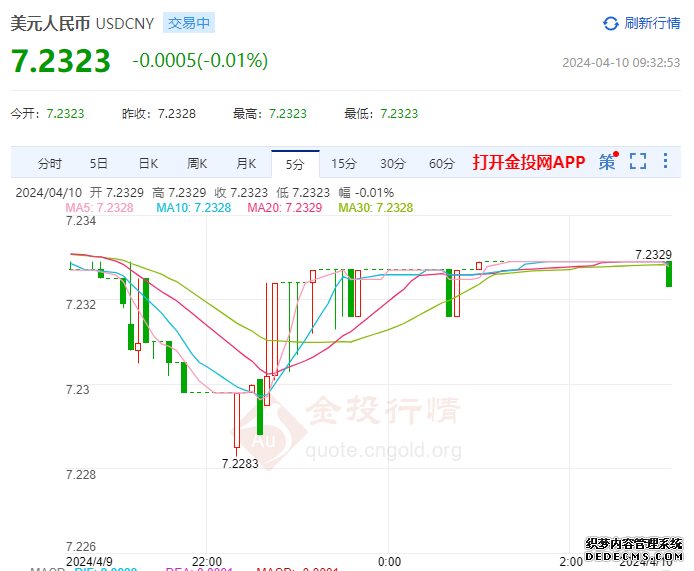Click the 7.2283 low price marker
Viewport: 694px width, 571px height.
240,463
